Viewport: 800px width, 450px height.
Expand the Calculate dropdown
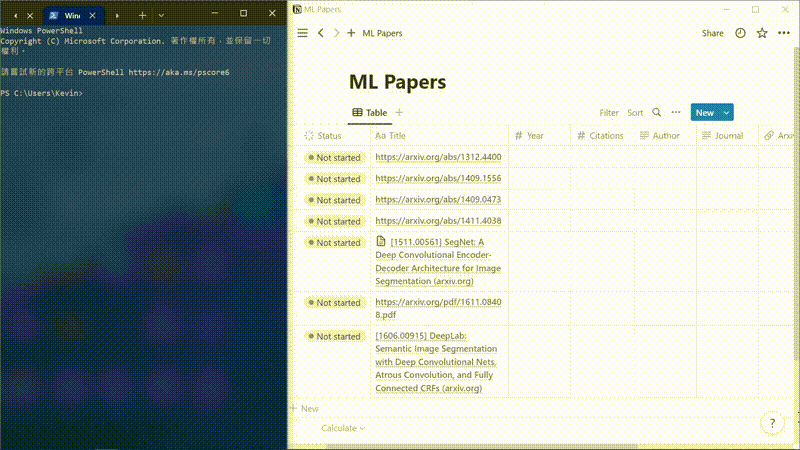(343, 428)
